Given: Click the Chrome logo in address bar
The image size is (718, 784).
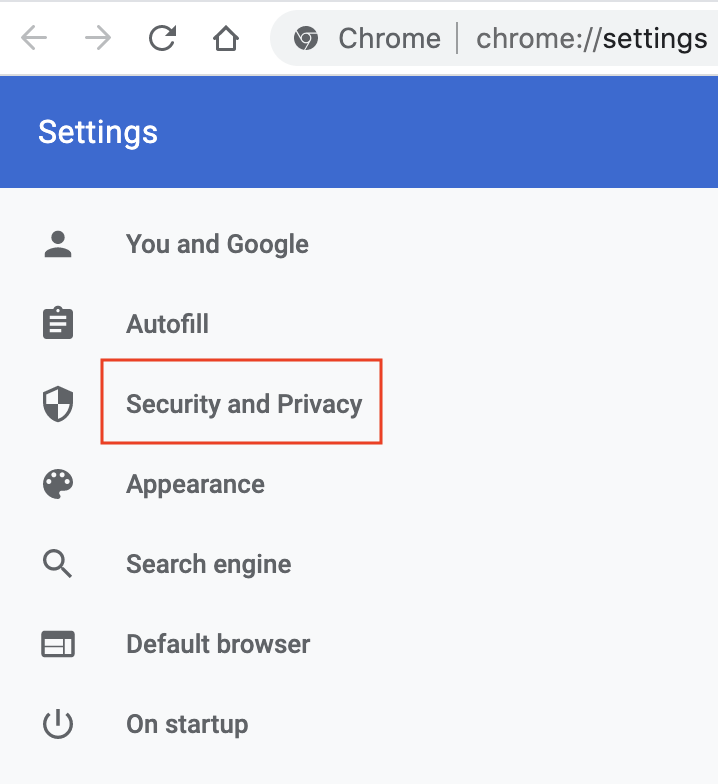Looking at the screenshot, I should [306, 39].
